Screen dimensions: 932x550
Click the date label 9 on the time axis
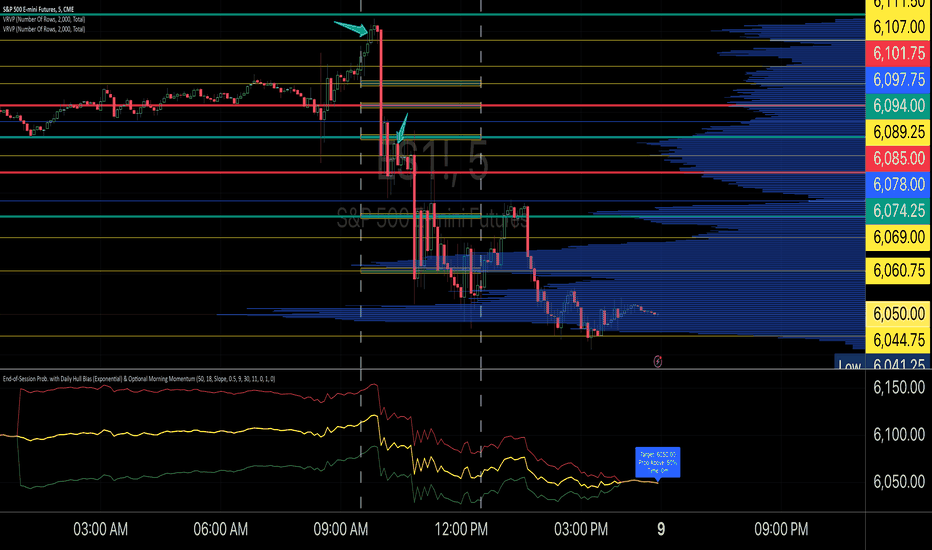coord(661,529)
